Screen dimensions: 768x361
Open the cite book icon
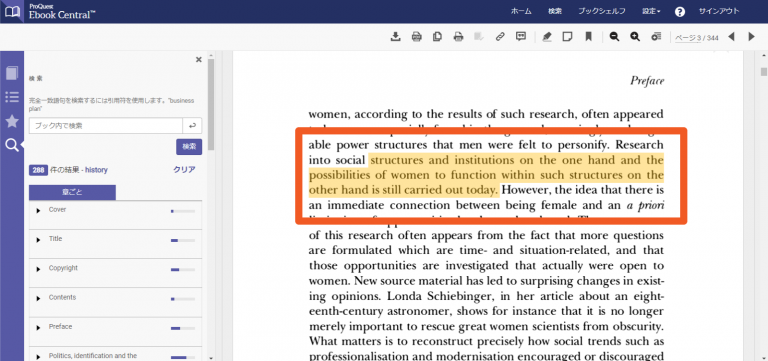click(x=521, y=37)
